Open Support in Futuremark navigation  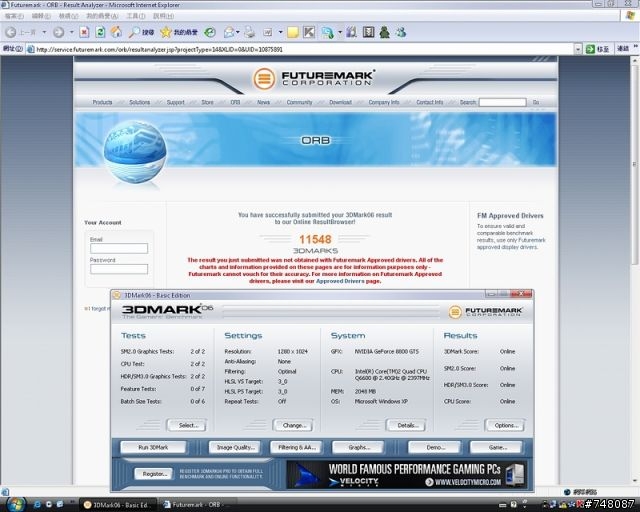[x=176, y=102]
